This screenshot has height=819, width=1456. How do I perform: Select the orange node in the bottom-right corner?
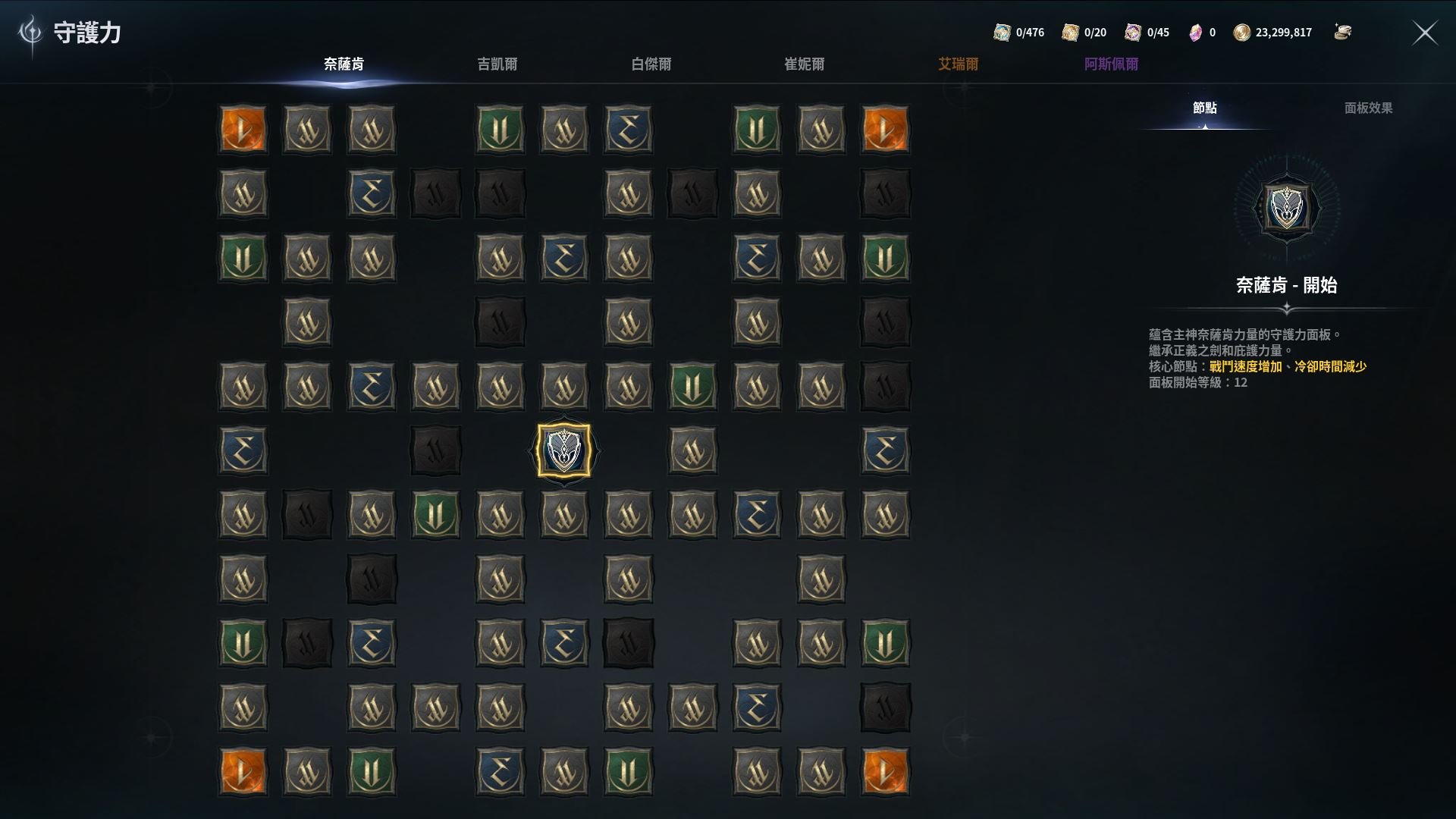[x=885, y=771]
